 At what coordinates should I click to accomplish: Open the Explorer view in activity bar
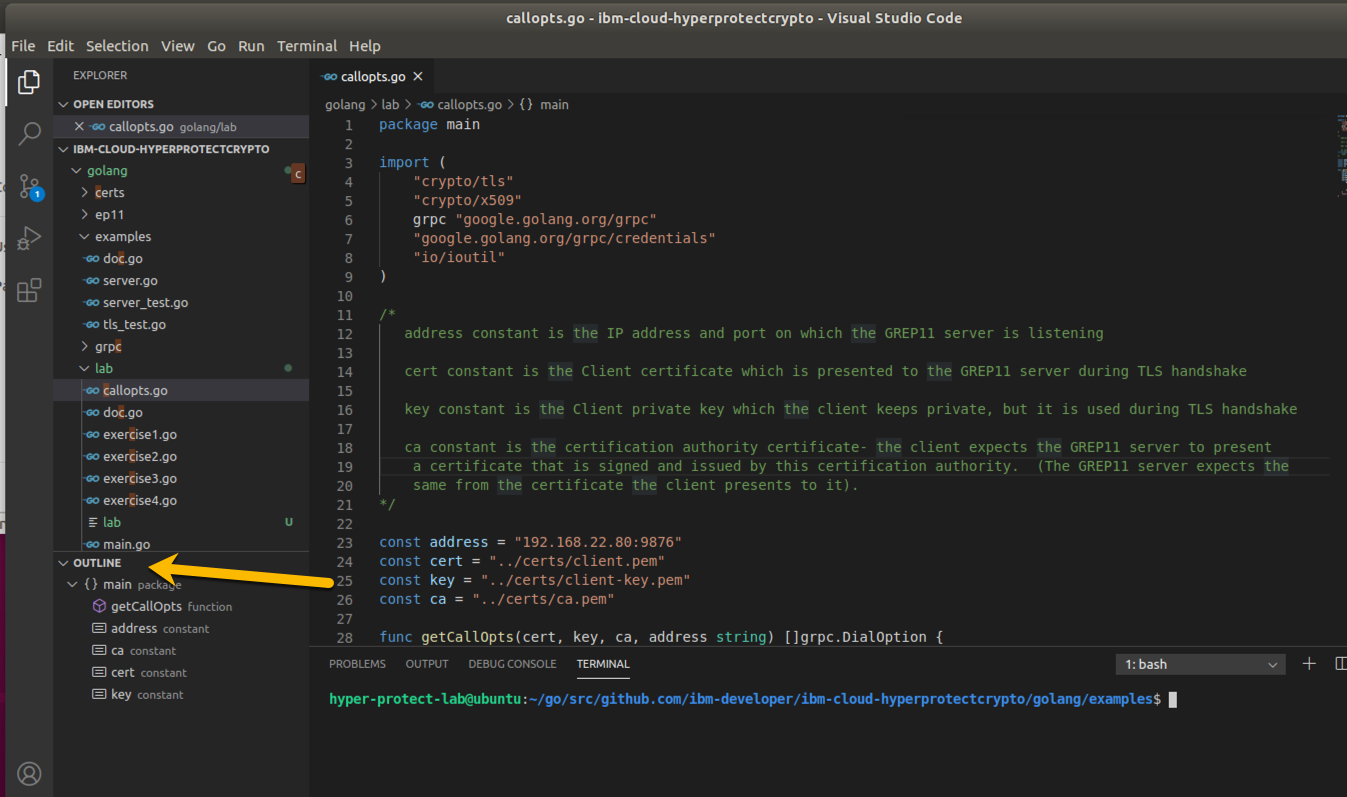29,83
